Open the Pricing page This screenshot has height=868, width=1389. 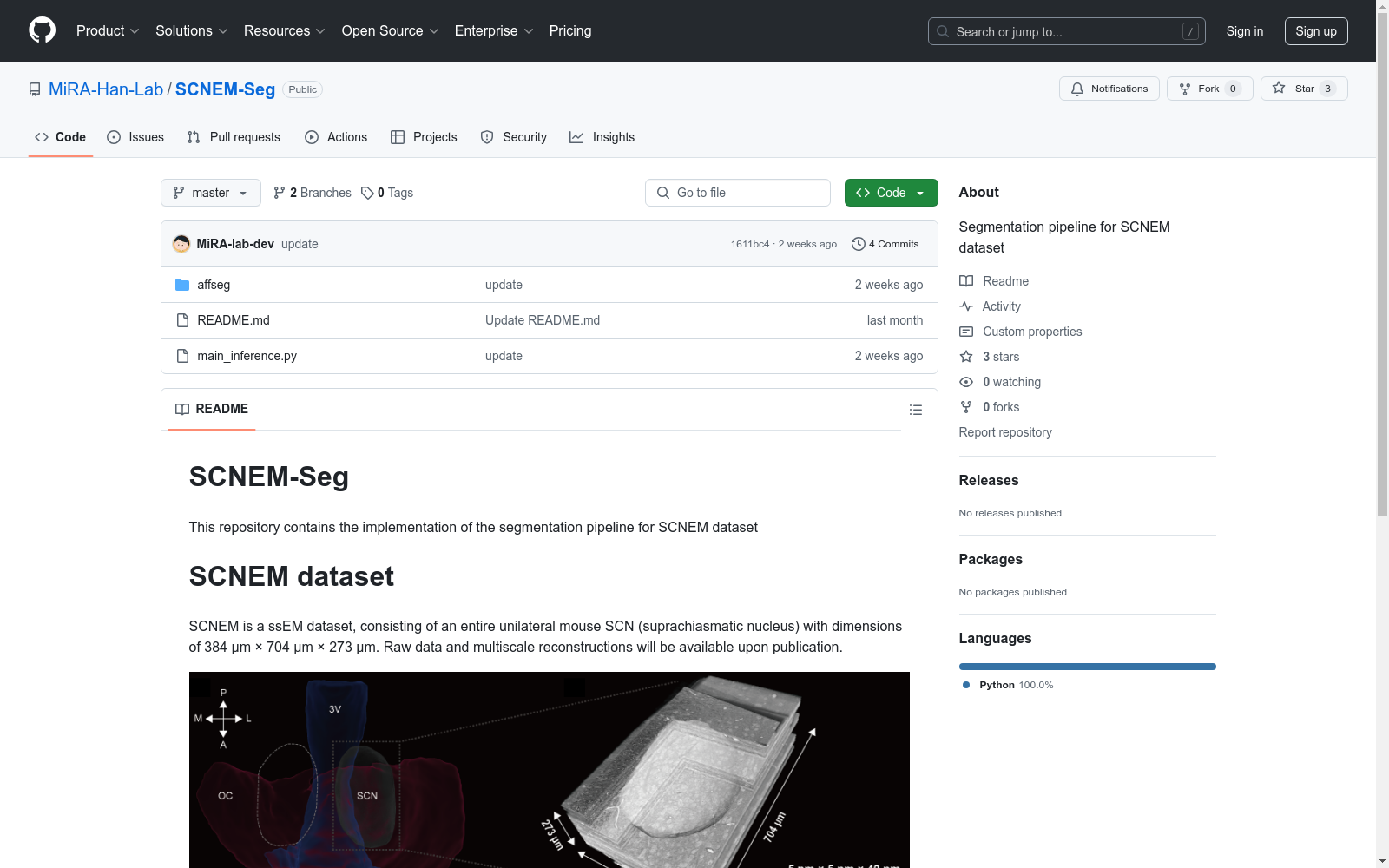tap(570, 31)
